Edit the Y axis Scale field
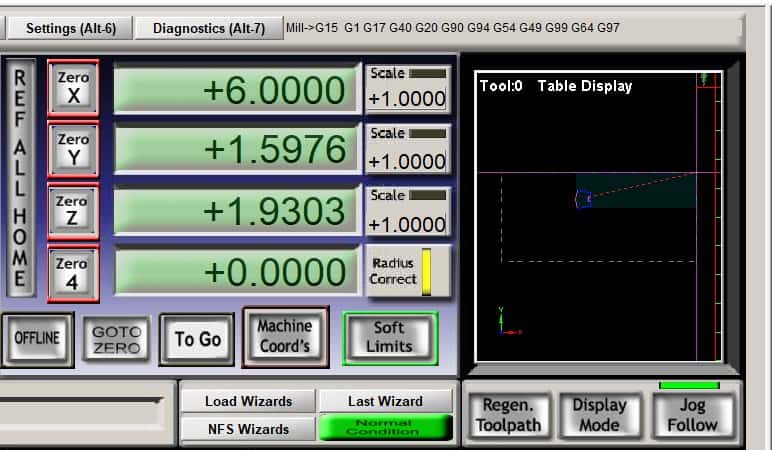The image size is (772, 450). [407, 161]
